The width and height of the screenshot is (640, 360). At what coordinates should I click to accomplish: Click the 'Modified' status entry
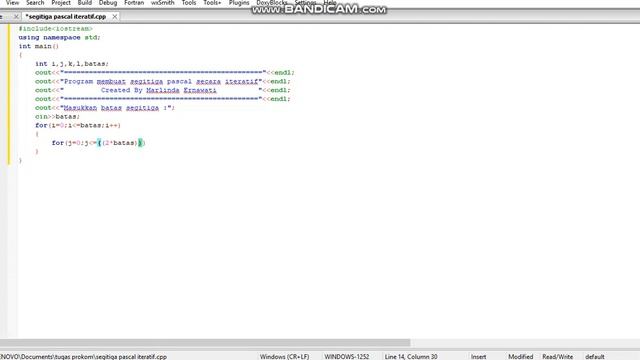pyautogui.click(x=520, y=357)
